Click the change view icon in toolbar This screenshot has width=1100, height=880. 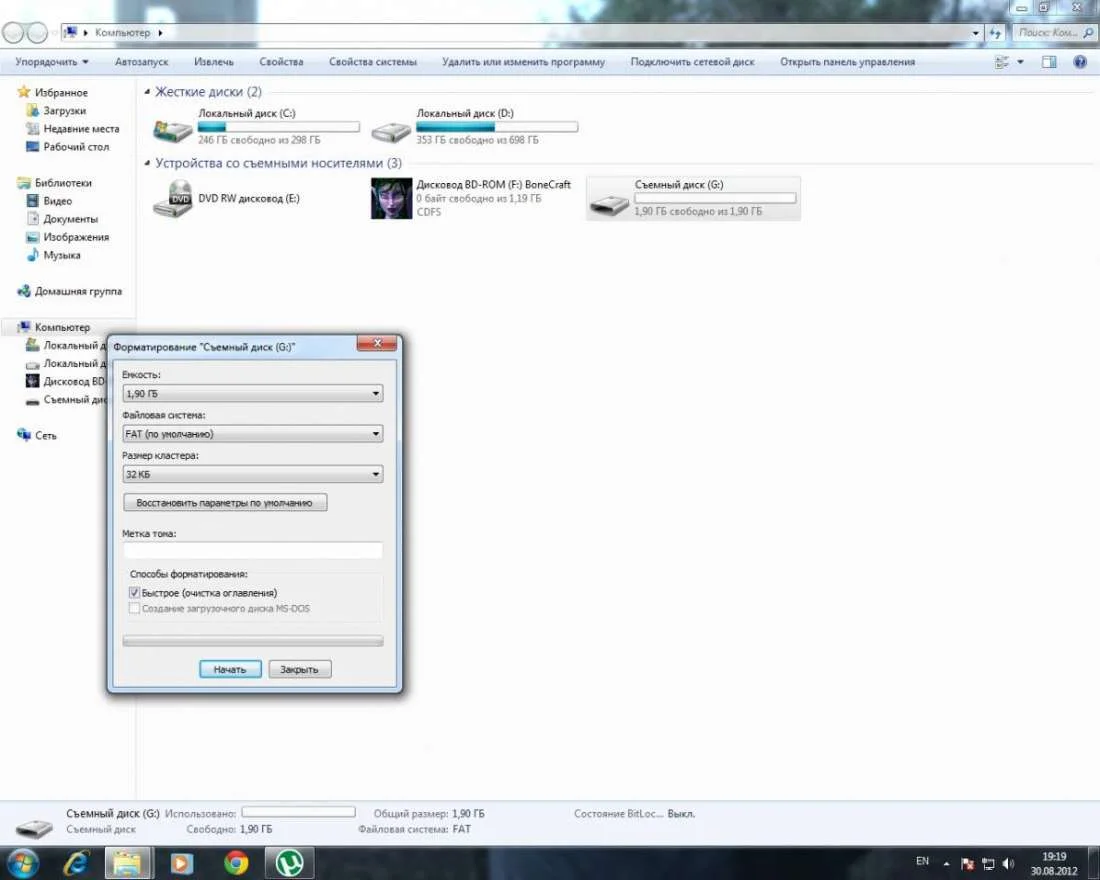(1002, 62)
